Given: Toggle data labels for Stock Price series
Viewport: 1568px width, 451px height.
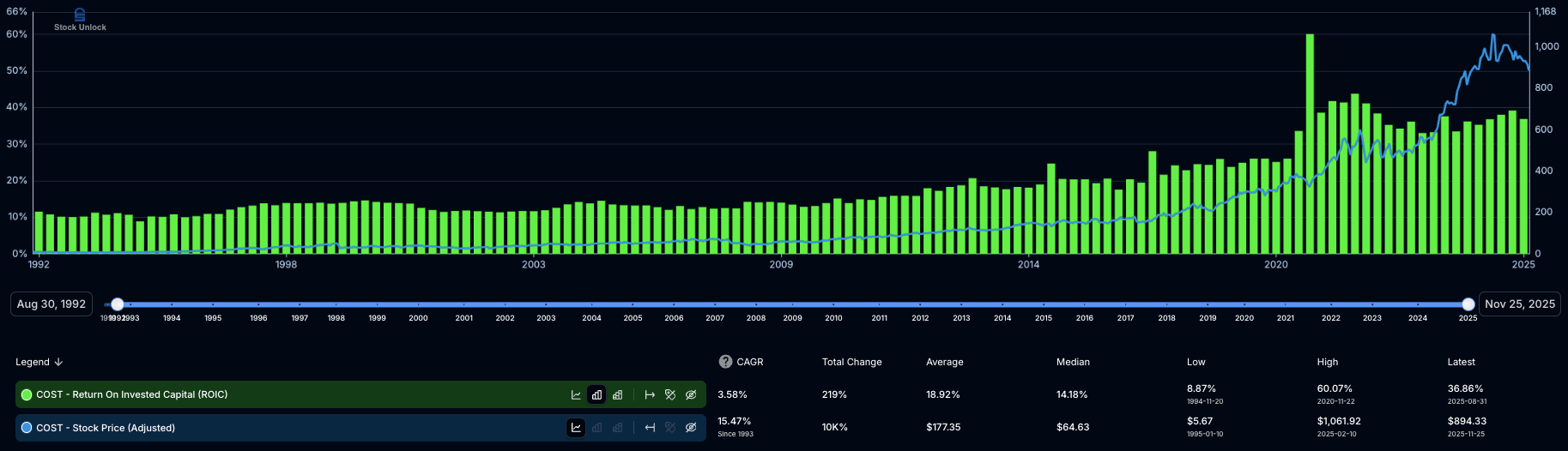Looking at the screenshot, I should tap(670, 427).
